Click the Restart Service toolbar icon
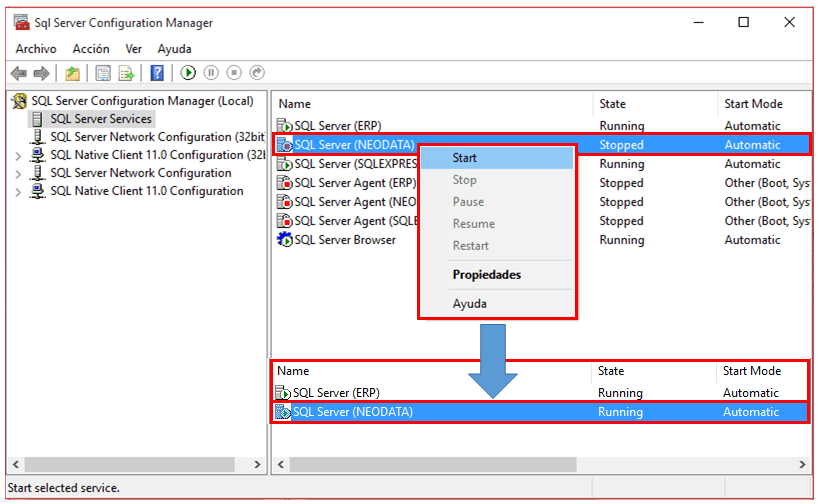 [x=257, y=73]
